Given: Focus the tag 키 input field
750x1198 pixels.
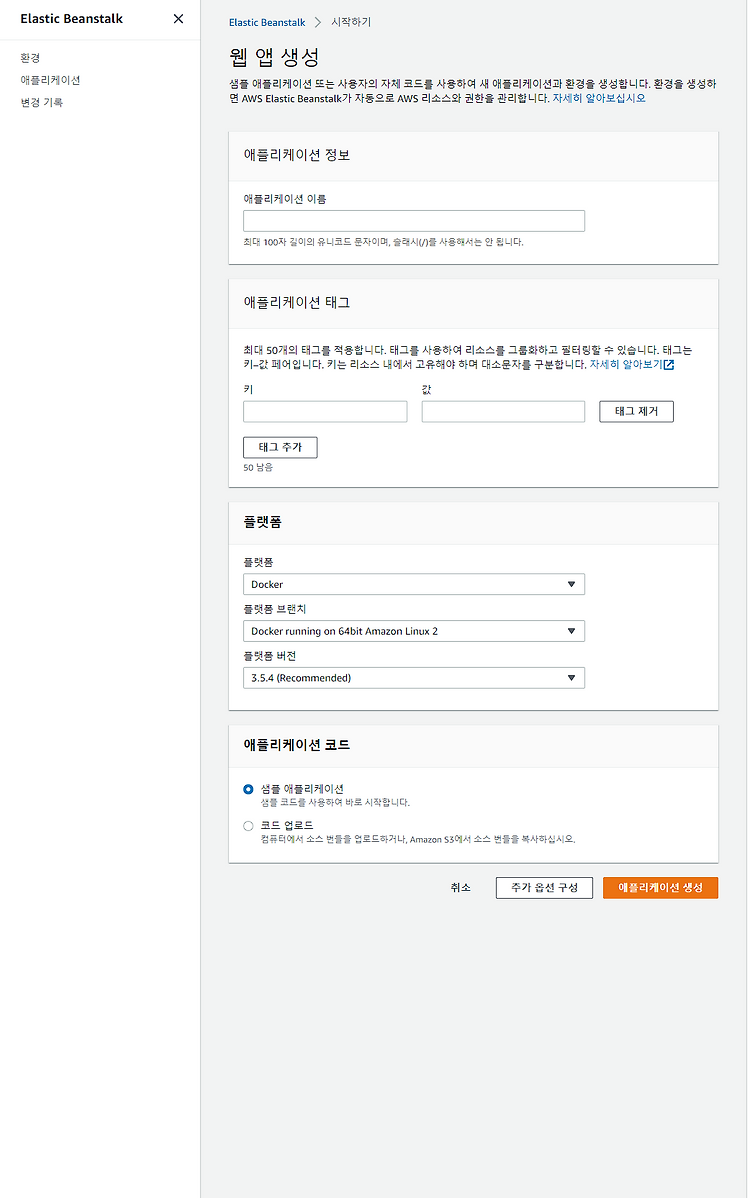Looking at the screenshot, I should 325,412.
